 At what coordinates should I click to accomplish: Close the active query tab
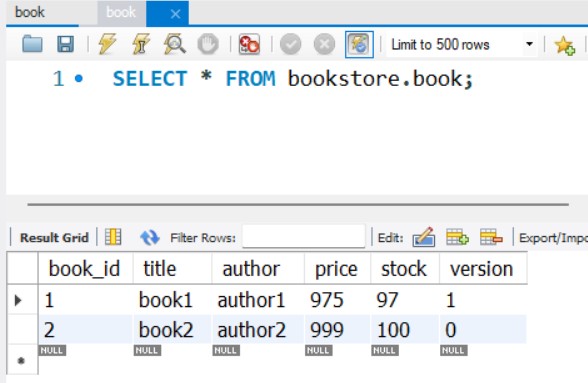[x=175, y=14]
